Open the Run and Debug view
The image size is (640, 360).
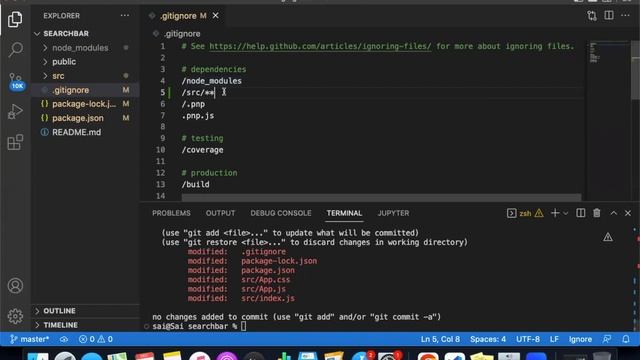point(15,111)
